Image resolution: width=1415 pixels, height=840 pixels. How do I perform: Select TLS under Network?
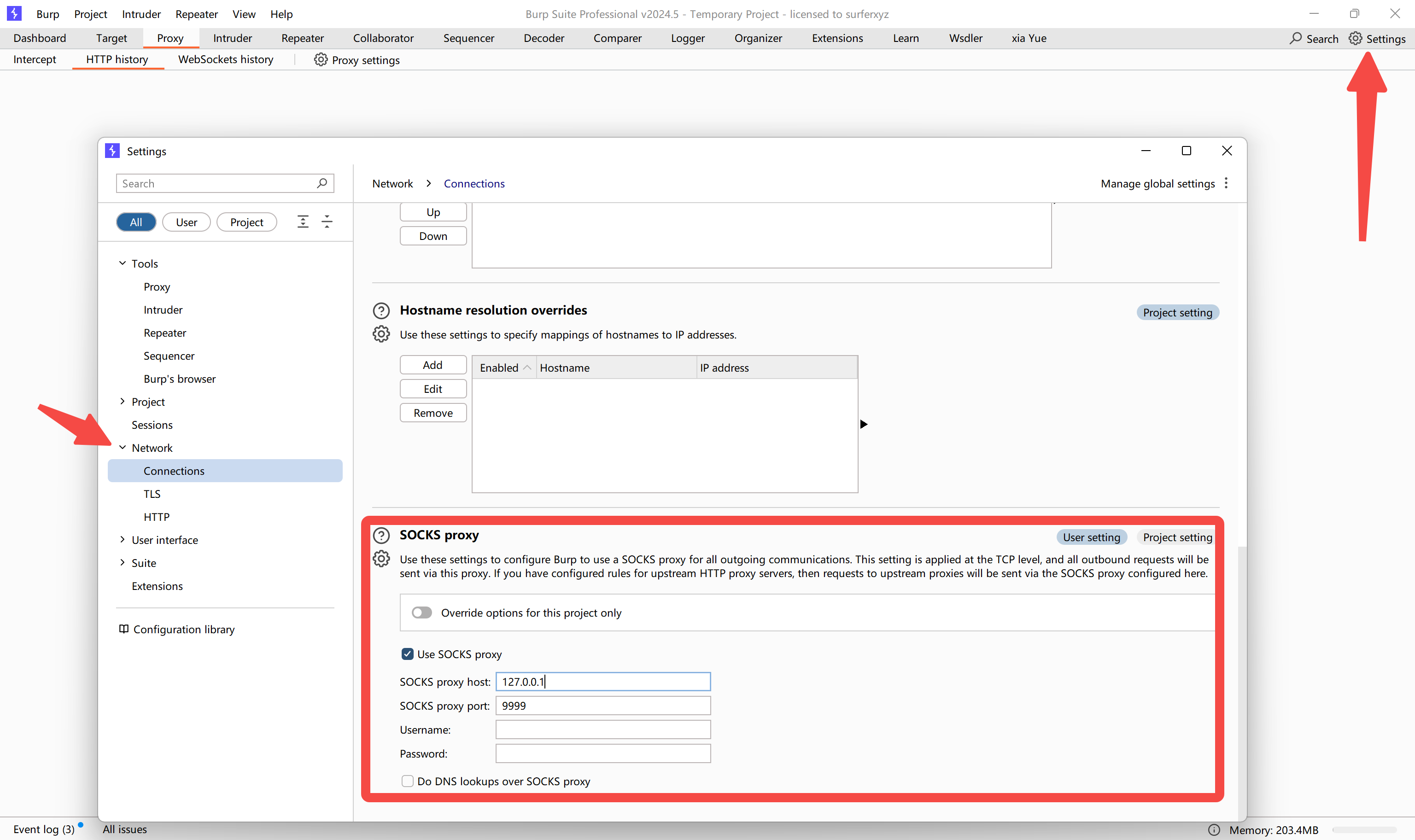click(x=152, y=494)
